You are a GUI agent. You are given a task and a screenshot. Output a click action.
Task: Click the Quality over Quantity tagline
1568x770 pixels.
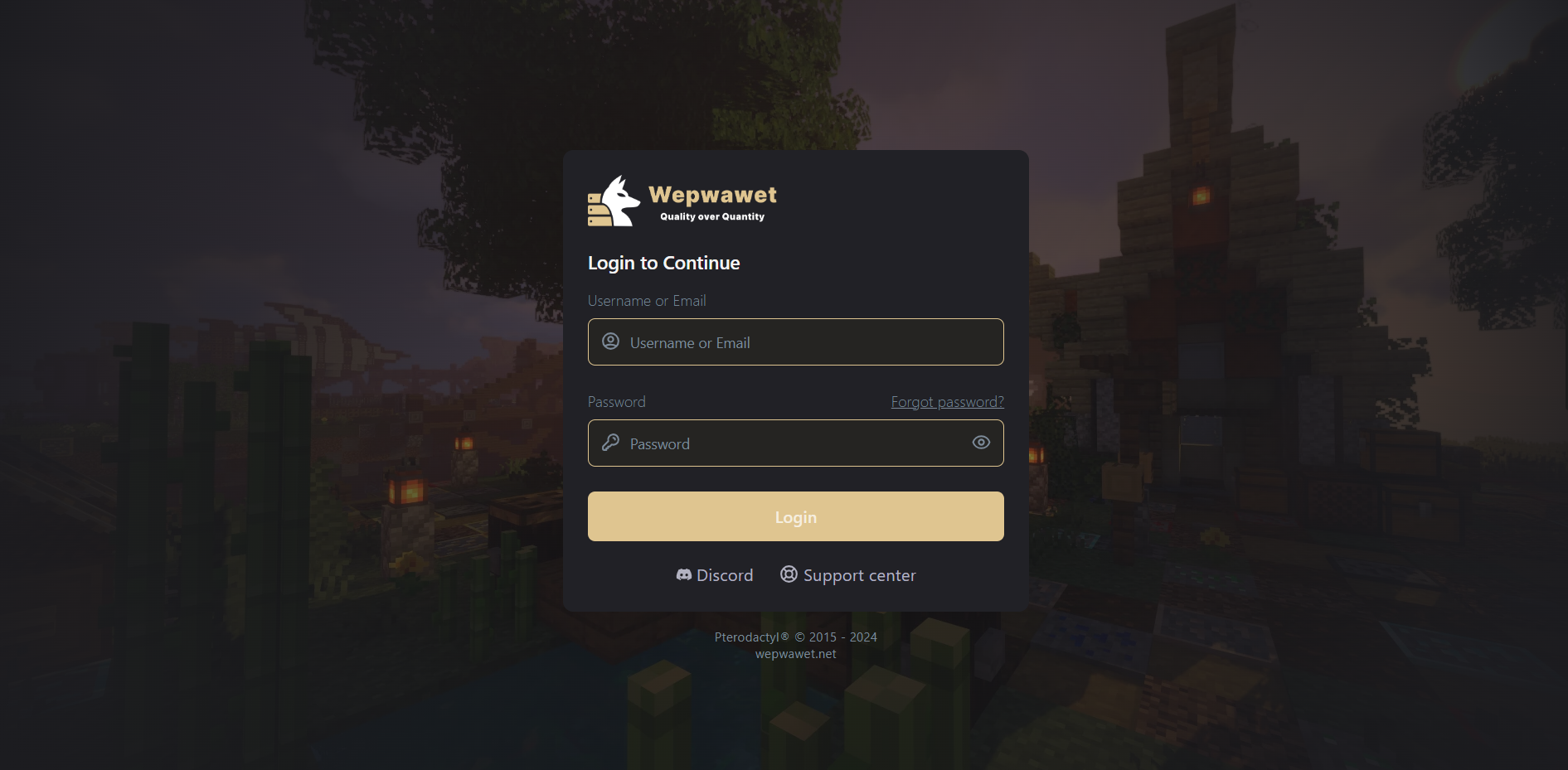click(x=712, y=216)
